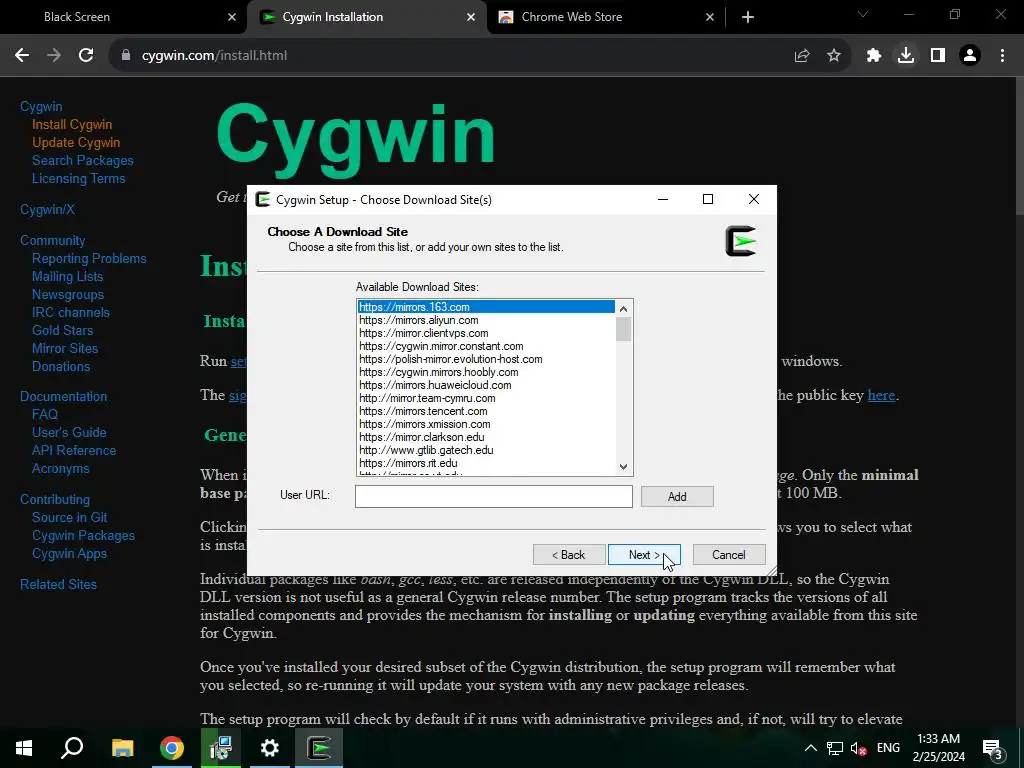Open the Licensing Terms sidebar link

pos(78,178)
